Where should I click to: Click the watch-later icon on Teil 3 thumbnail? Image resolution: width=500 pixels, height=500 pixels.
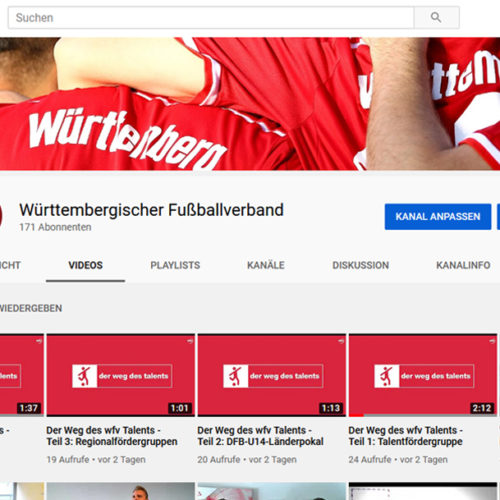(x=190, y=341)
